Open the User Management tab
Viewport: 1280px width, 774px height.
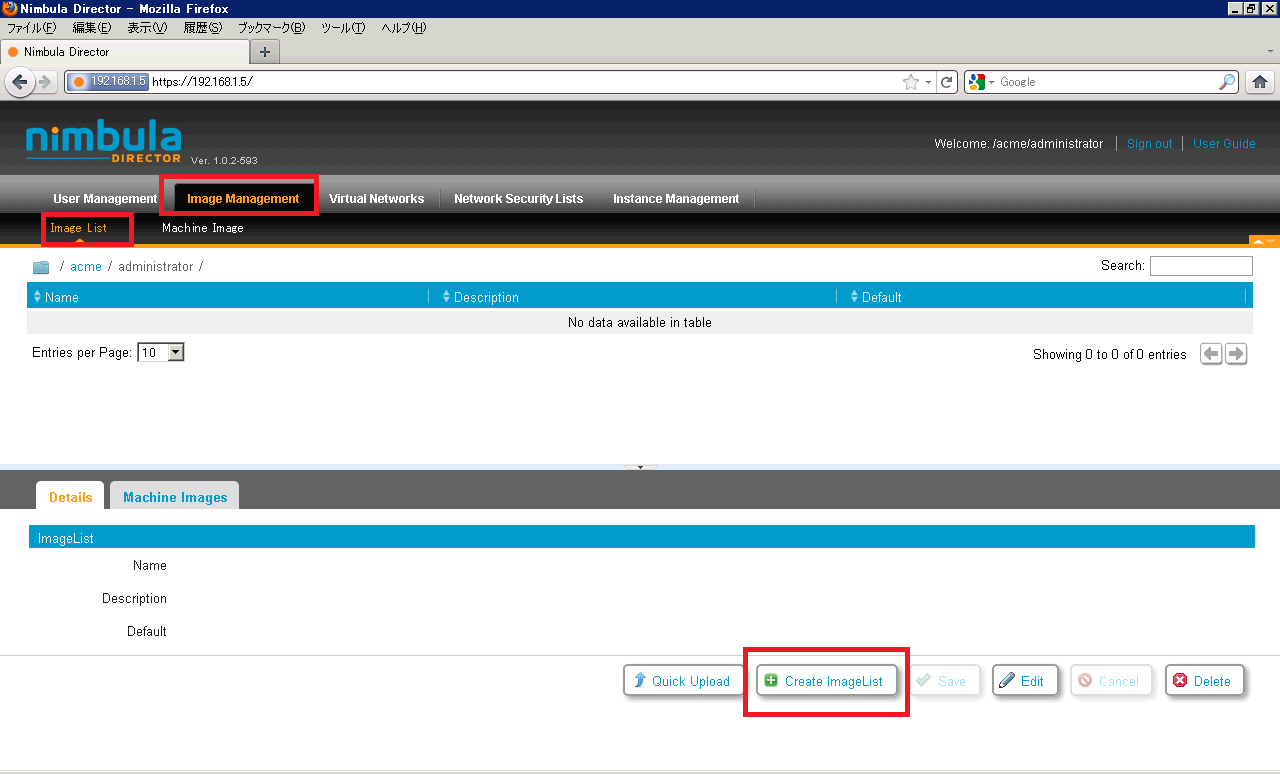pyautogui.click(x=105, y=199)
